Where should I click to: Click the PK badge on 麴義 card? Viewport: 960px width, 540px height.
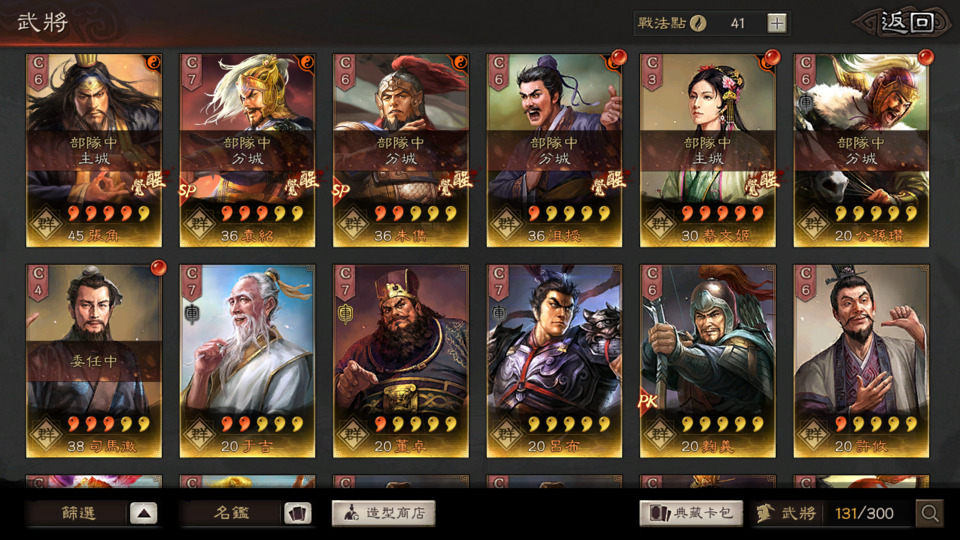(x=648, y=401)
